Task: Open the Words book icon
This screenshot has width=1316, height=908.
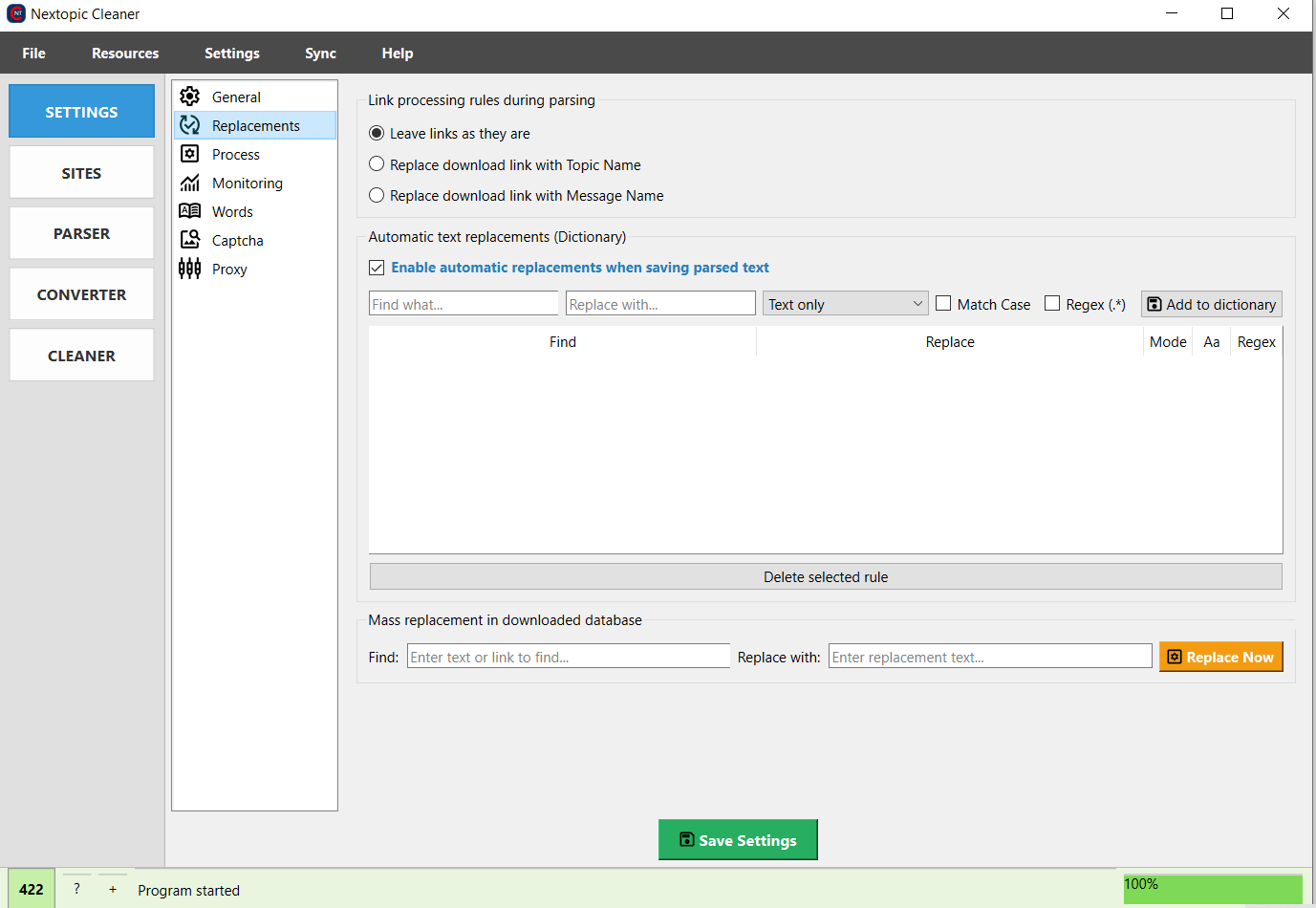Action: pyautogui.click(x=190, y=211)
